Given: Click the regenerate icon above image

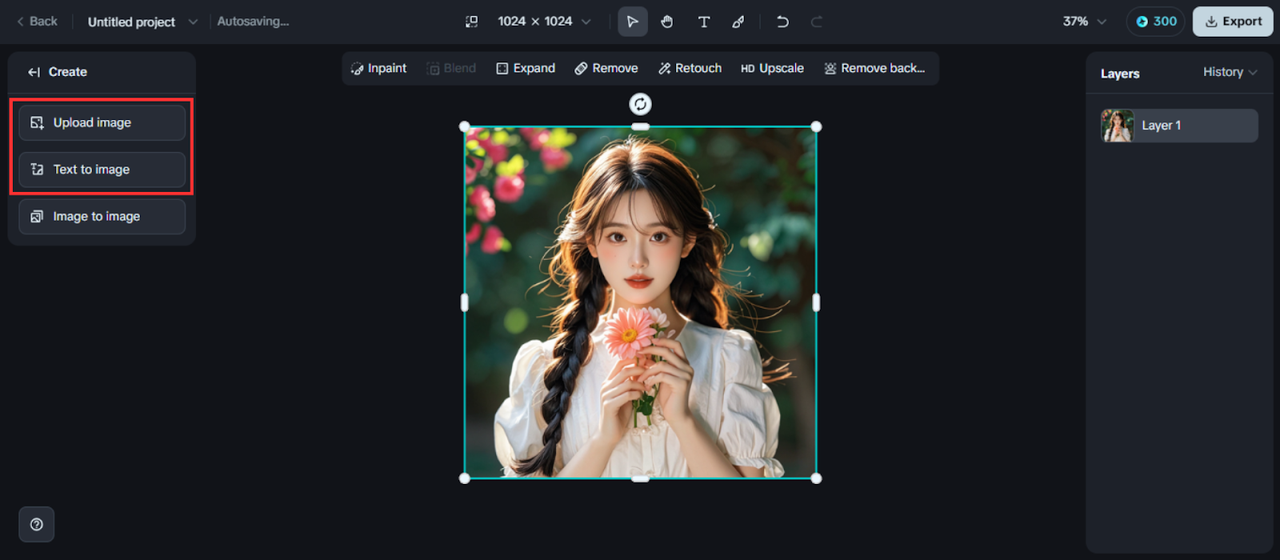Looking at the screenshot, I should 640,104.
